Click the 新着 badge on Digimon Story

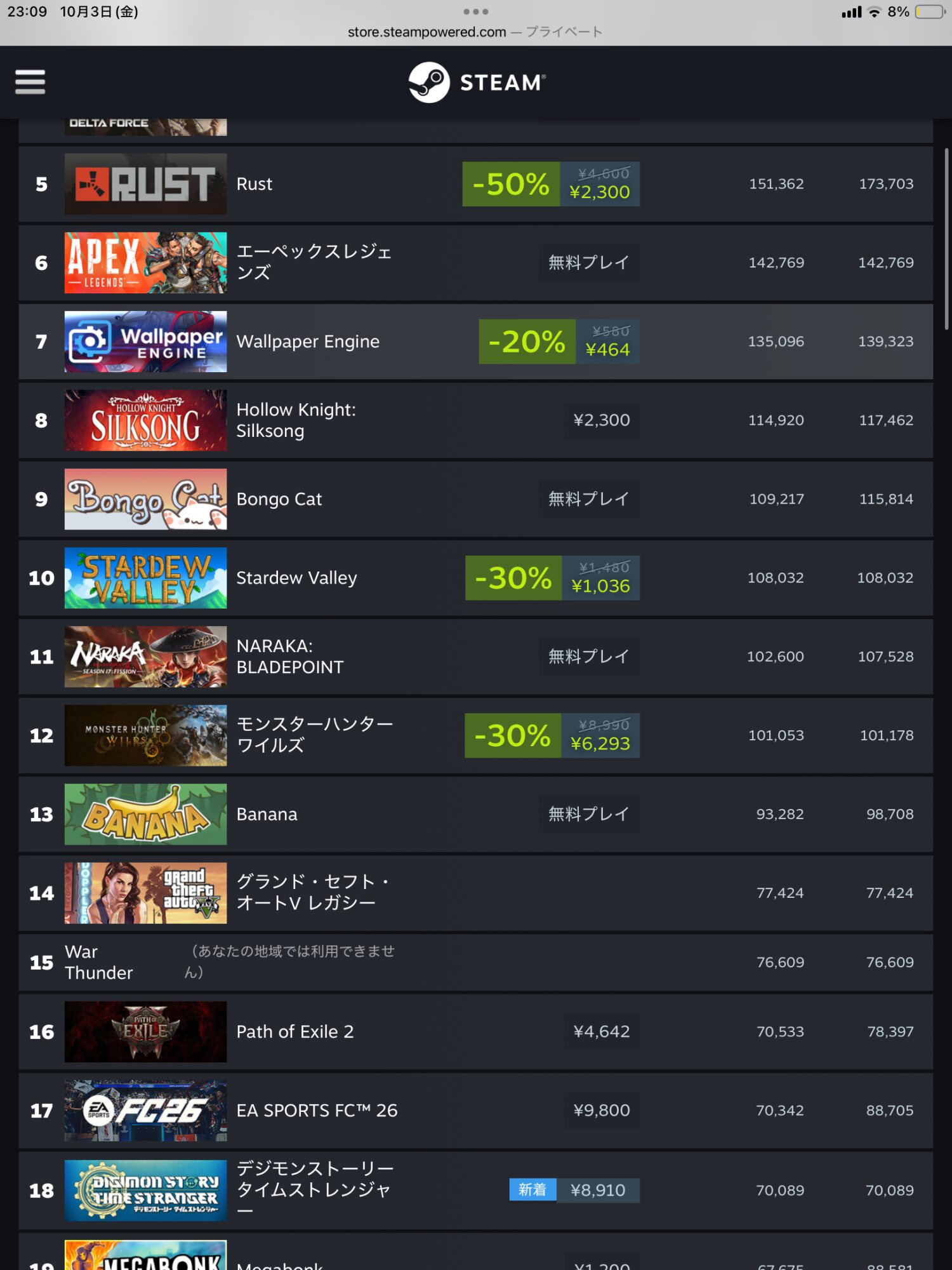pyautogui.click(x=532, y=1190)
